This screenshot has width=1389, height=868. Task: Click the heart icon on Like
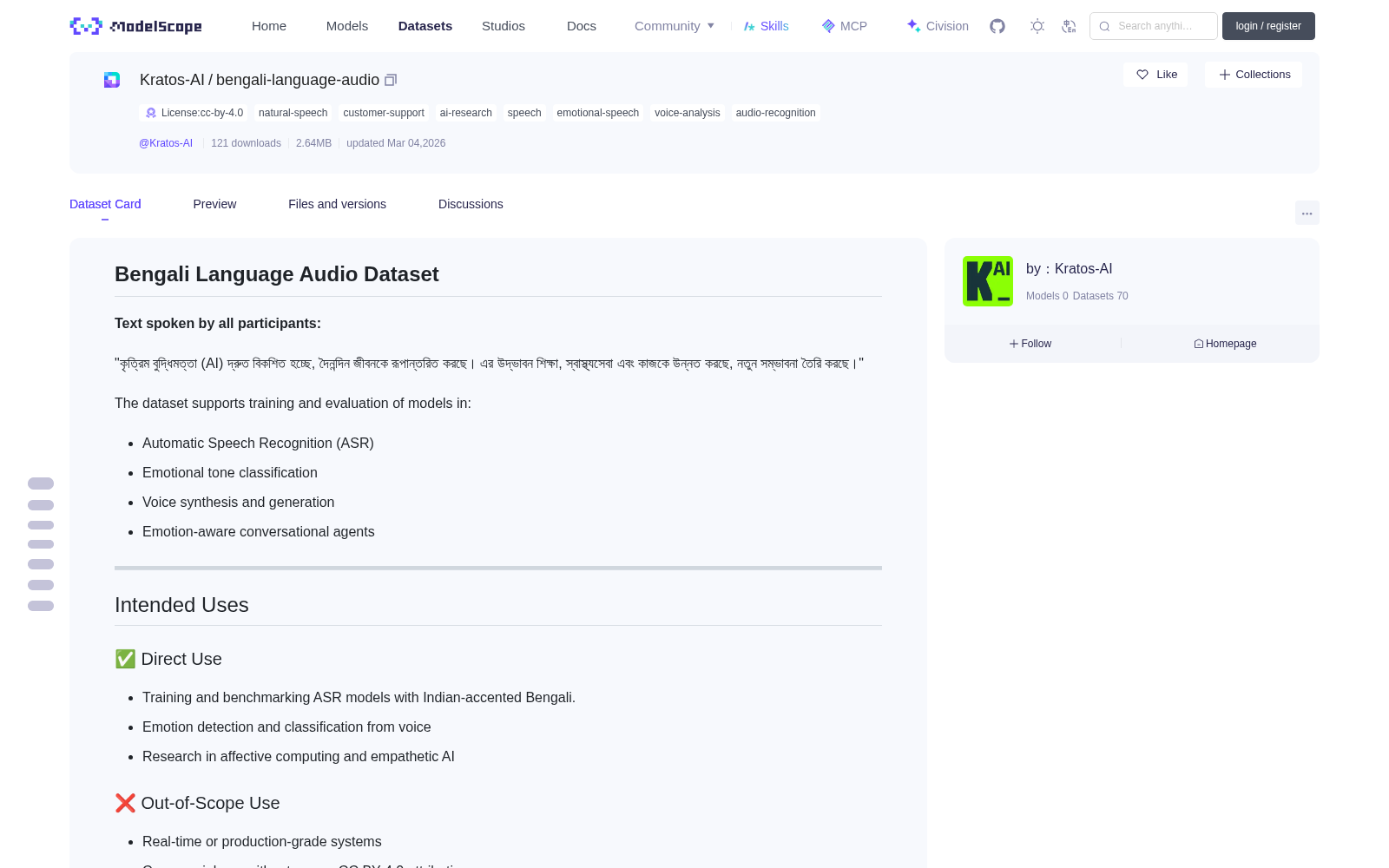1142,75
